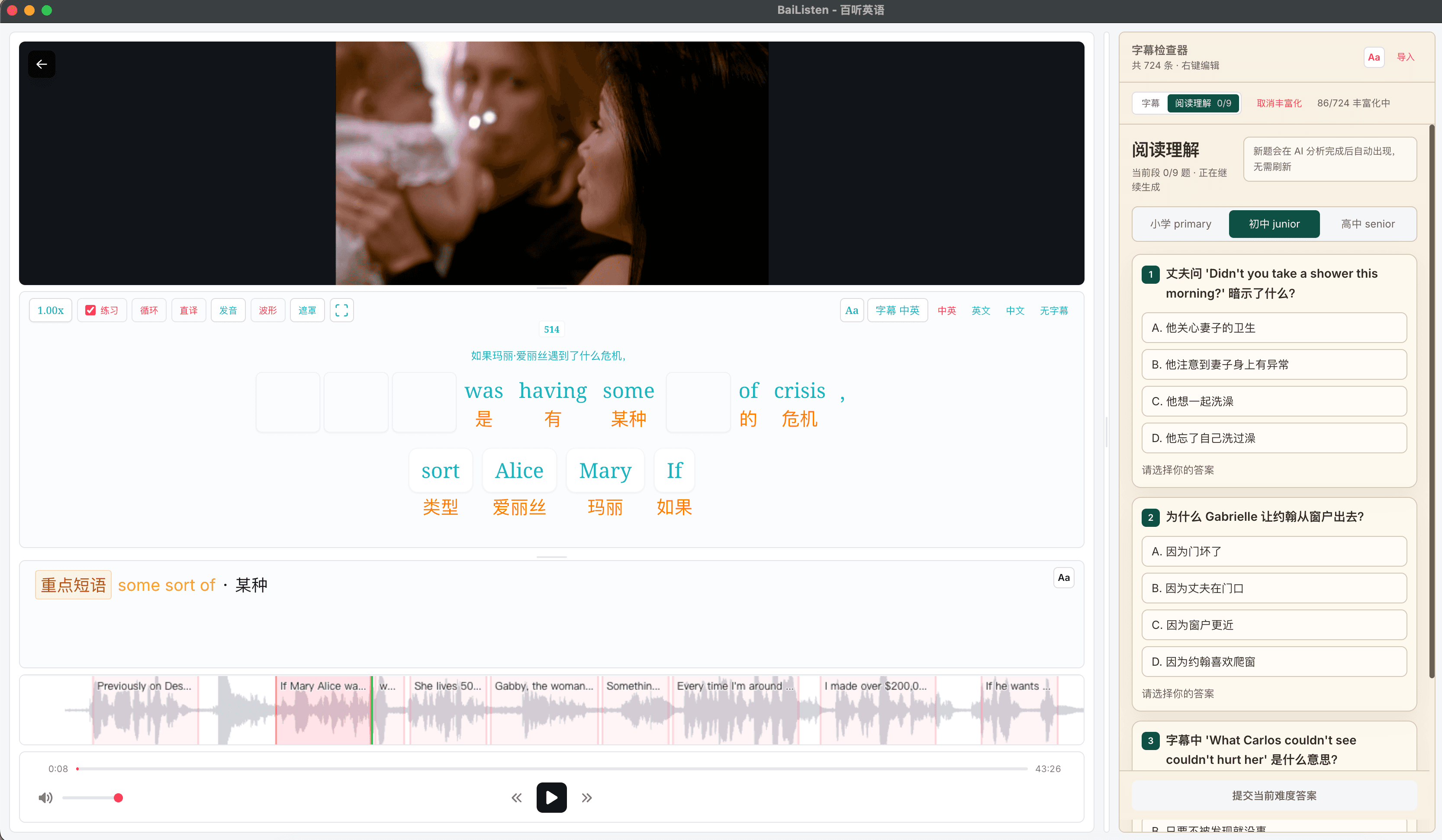Click the playback progress bar
The image size is (1442, 840).
(552, 769)
